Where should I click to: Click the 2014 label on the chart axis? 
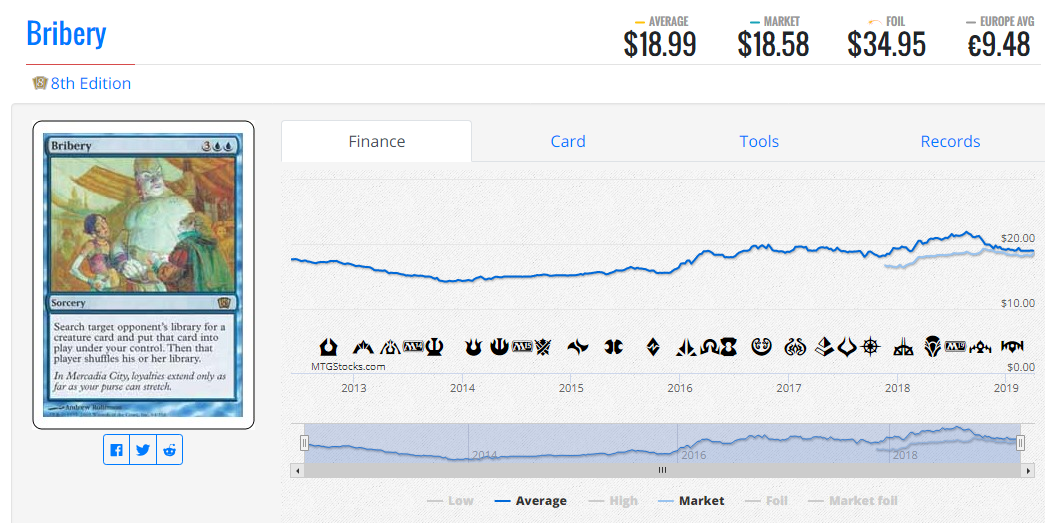pos(463,388)
